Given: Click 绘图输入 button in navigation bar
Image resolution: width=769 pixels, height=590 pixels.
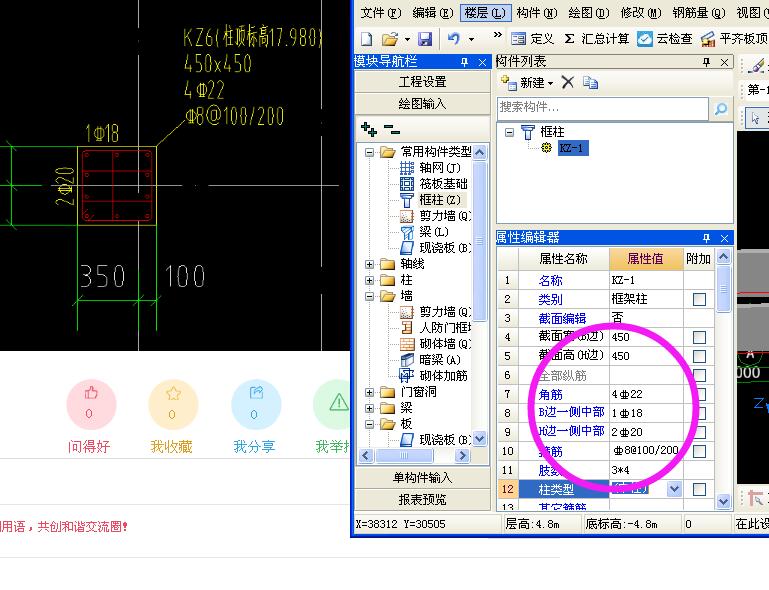Looking at the screenshot, I should [422, 103].
